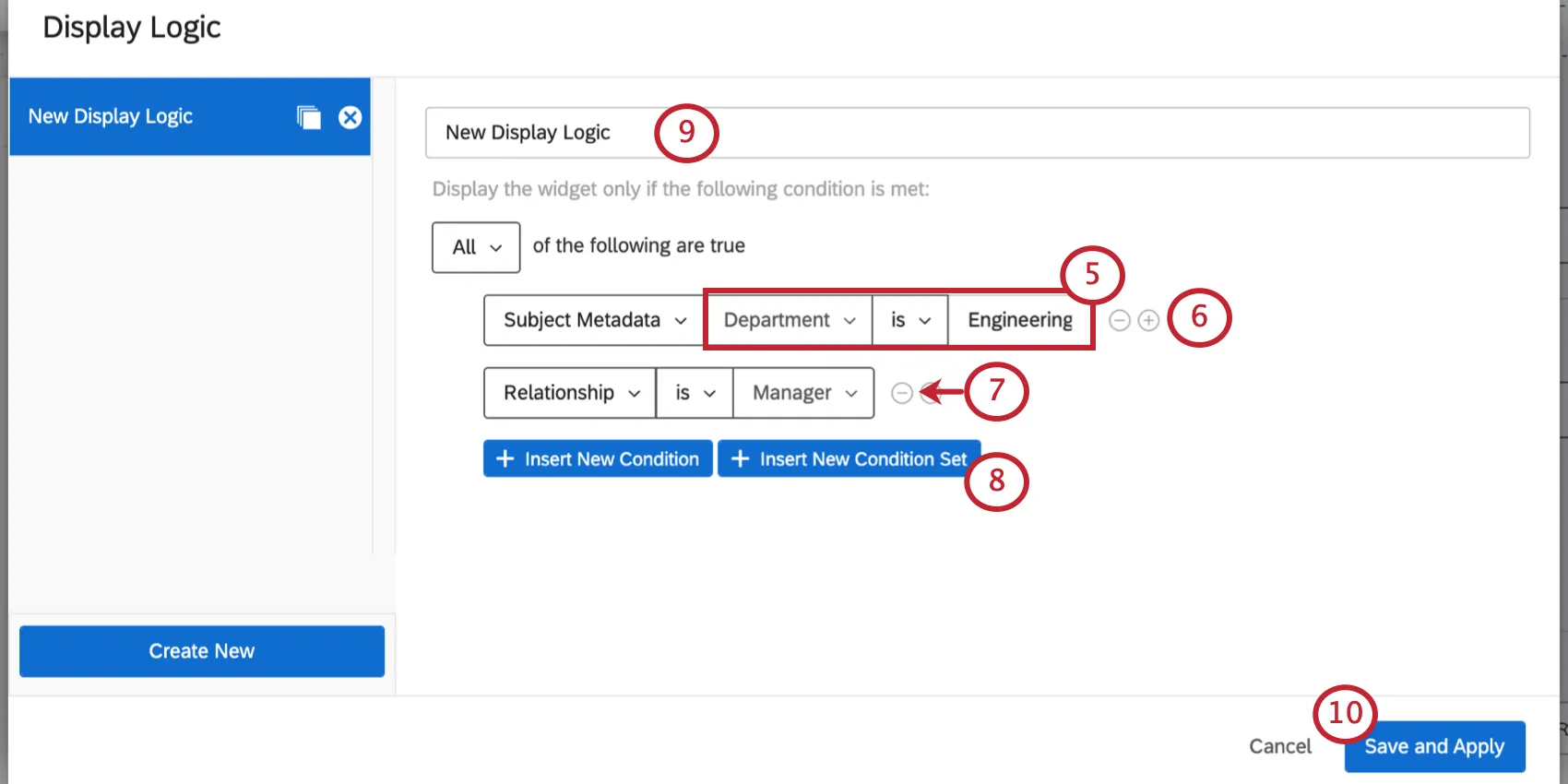Open the Department field dropdown
The height and width of the screenshot is (784, 1568).
click(x=787, y=320)
